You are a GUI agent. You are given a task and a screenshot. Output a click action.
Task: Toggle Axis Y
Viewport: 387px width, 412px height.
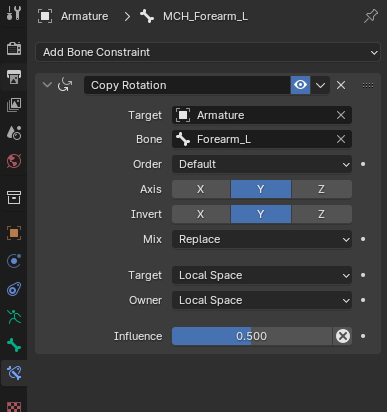(x=261, y=189)
